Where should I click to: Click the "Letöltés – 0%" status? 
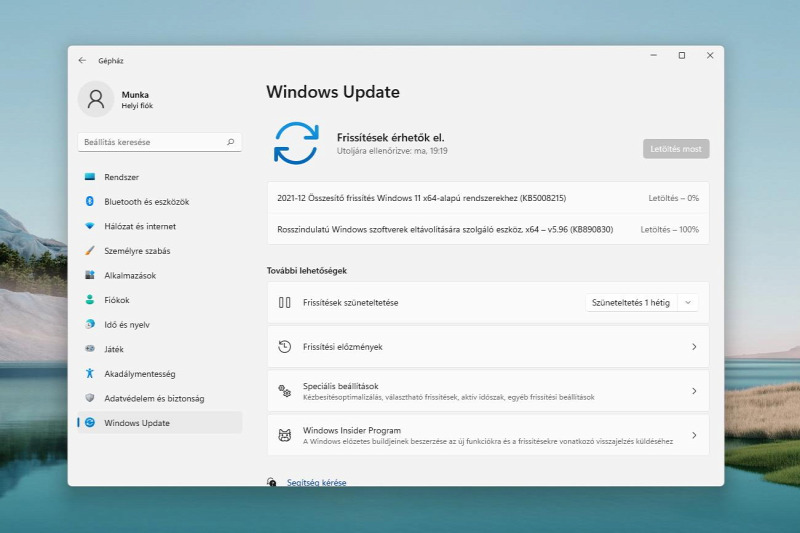(673, 198)
